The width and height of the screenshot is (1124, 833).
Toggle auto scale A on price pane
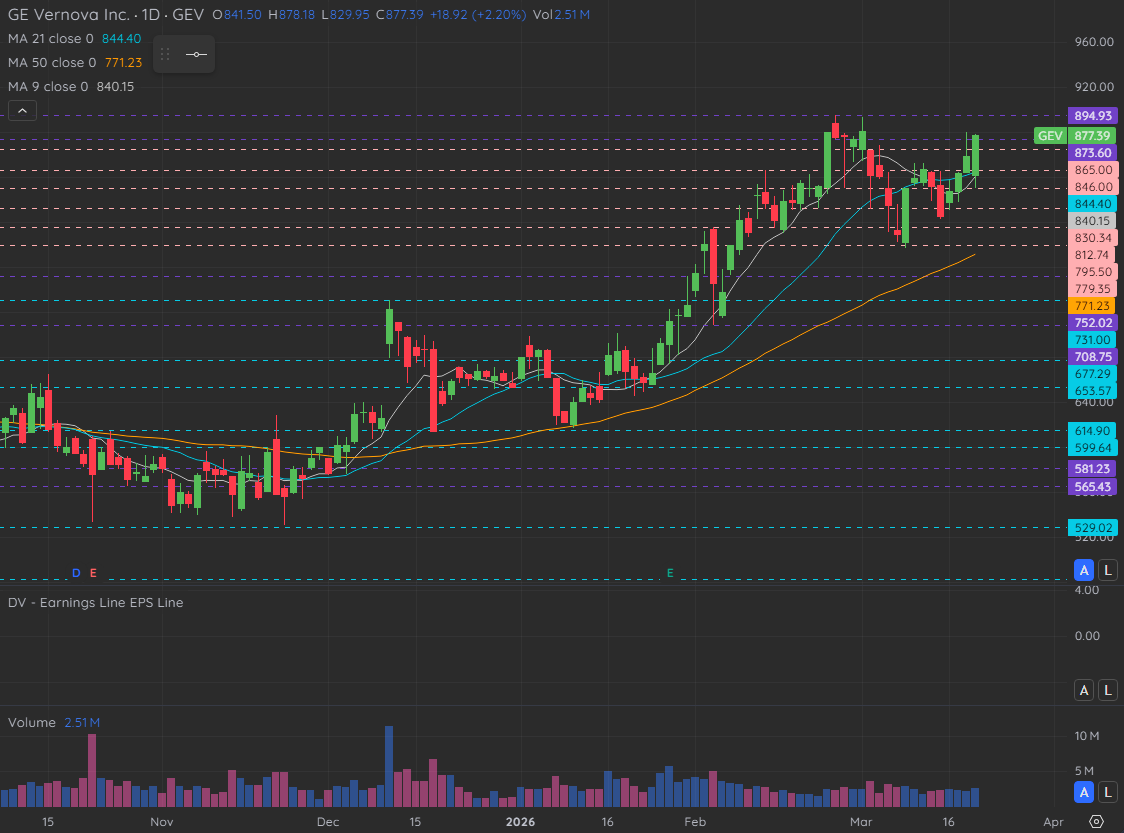point(1084,571)
